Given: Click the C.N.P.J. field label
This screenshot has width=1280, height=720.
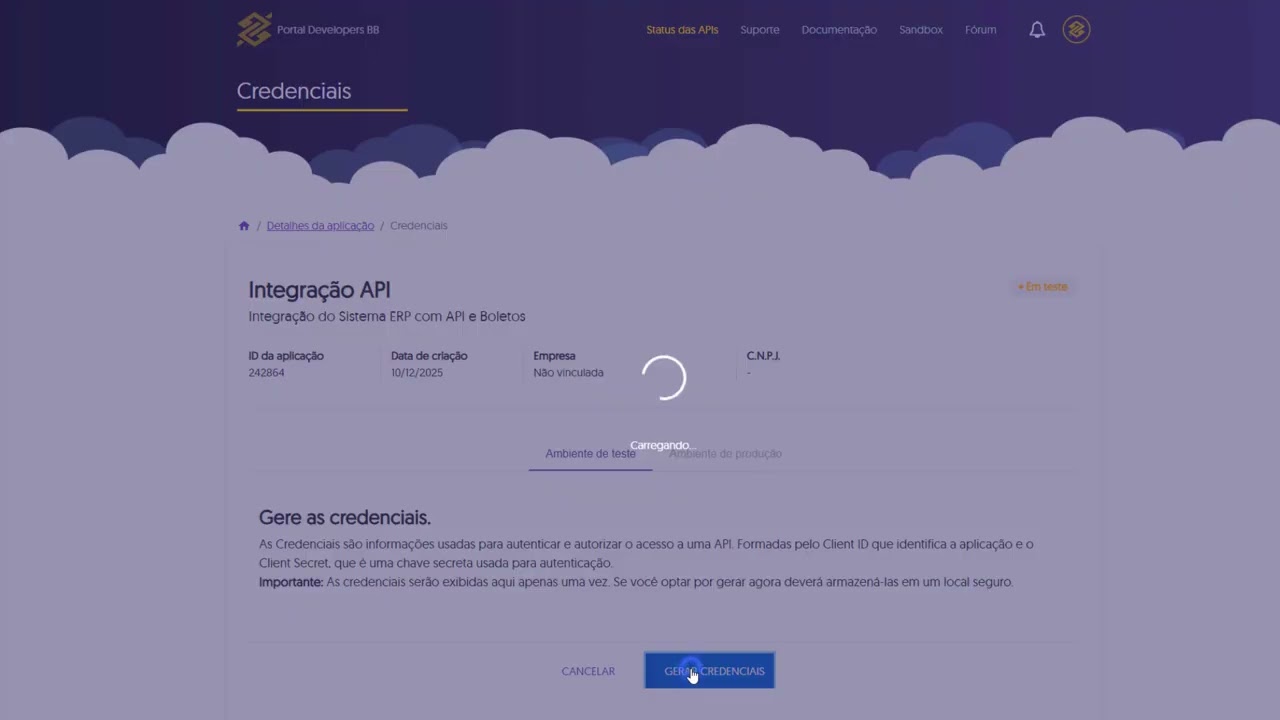Looking at the screenshot, I should (763, 356).
